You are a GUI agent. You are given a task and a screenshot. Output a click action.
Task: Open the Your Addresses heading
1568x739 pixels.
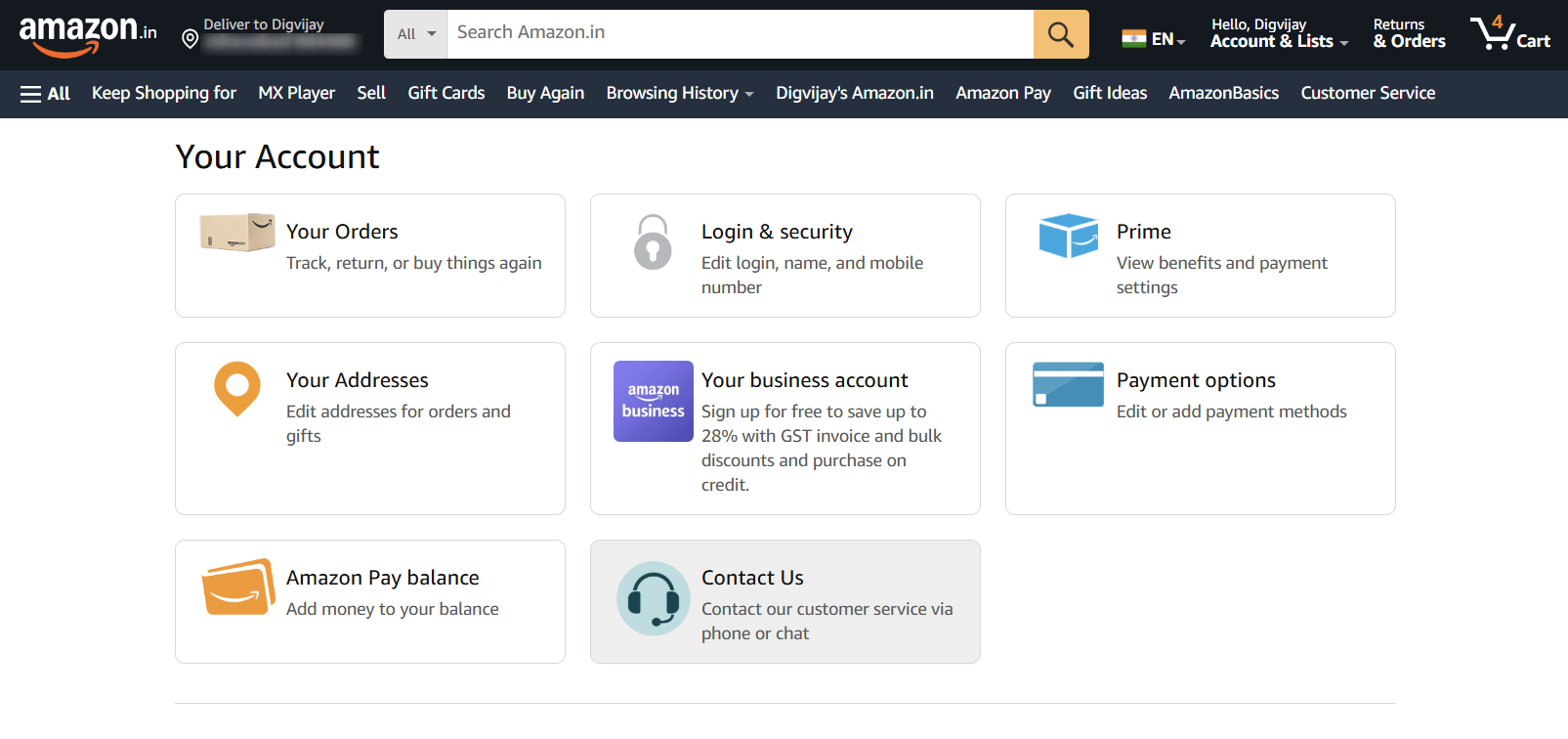click(358, 380)
